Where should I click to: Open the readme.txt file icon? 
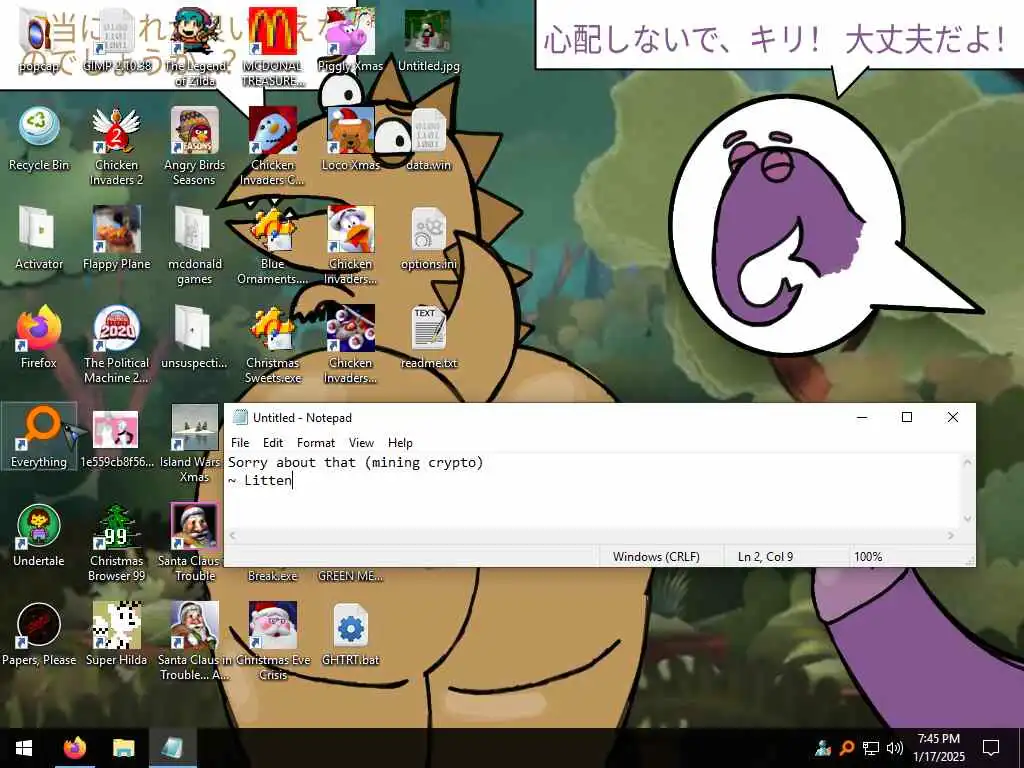pyautogui.click(x=428, y=337)
